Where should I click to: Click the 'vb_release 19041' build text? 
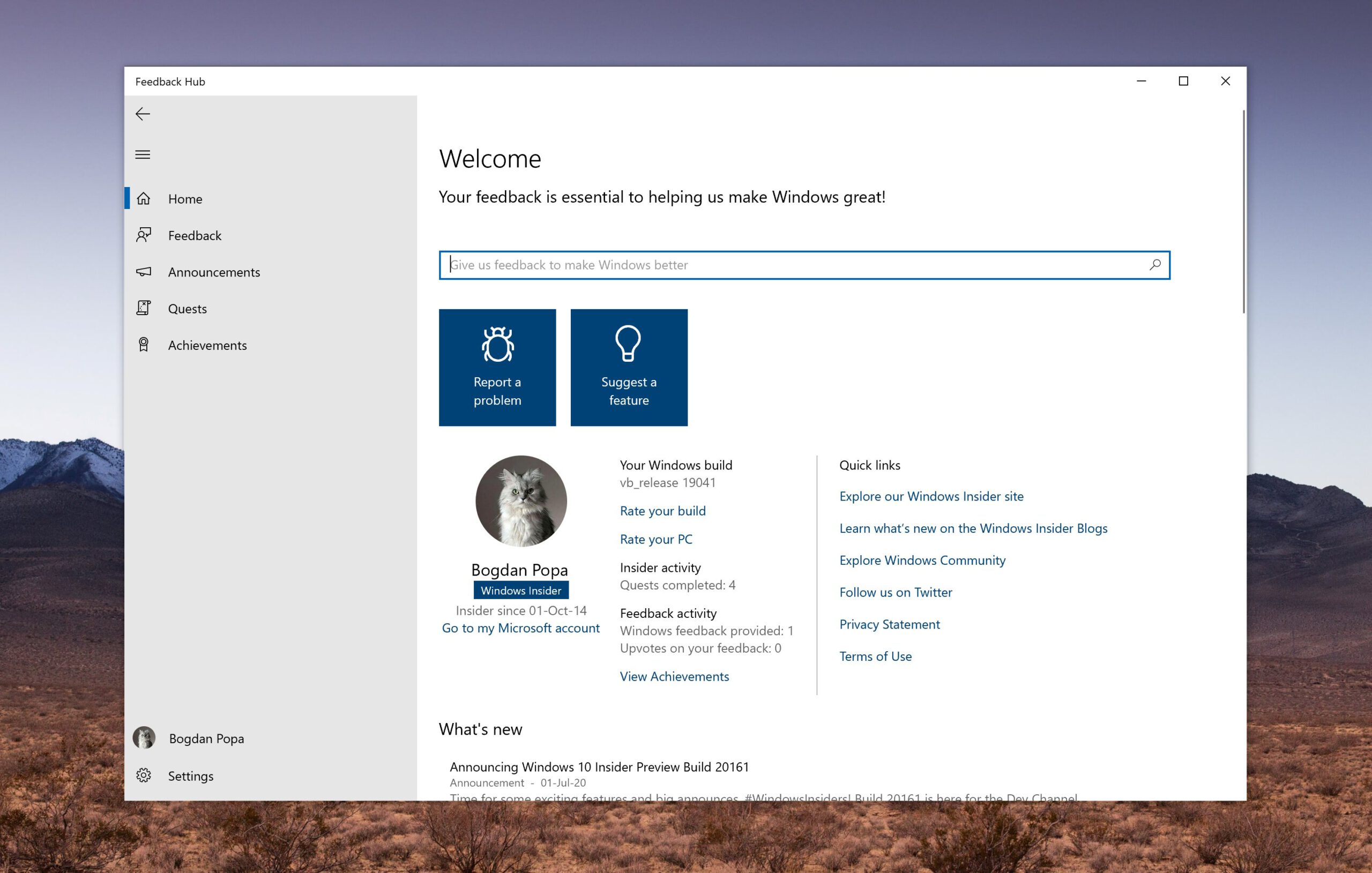(668, 483)
